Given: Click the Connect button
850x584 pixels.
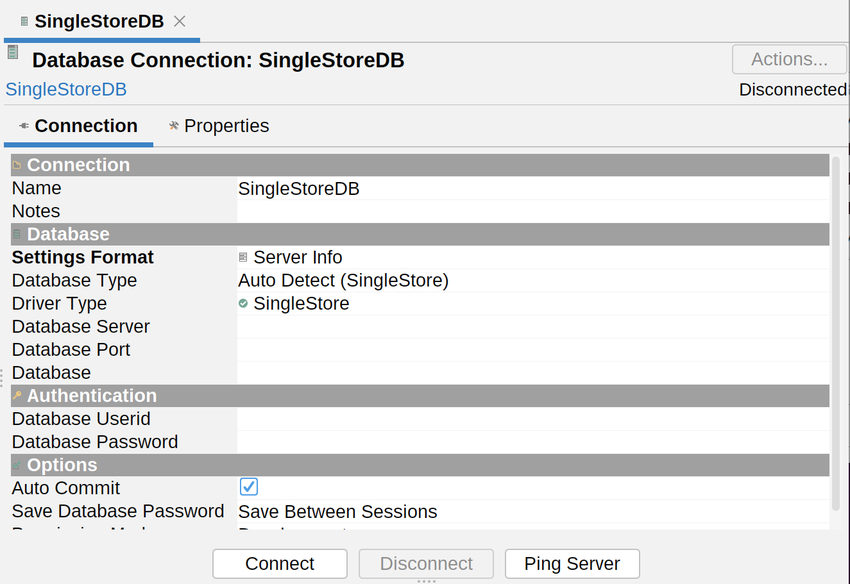Looking at the screenshot, I should coord(279,563).
